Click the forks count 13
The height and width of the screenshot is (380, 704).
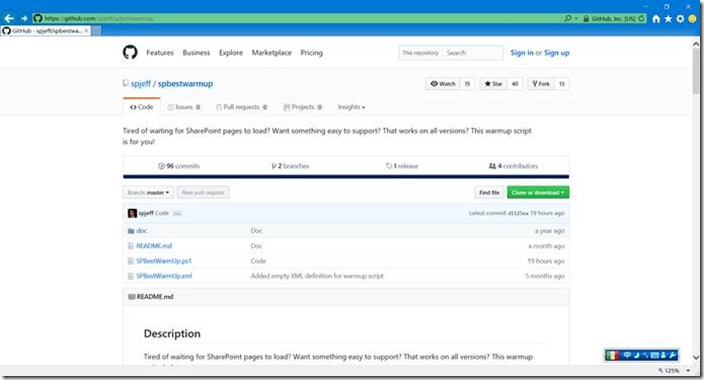(x=562, y=84)
